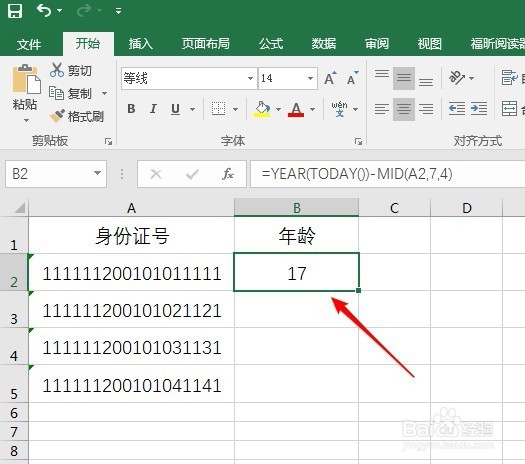Click the 剪切 scissors button
This screenshot has width=525, height=464.
tap(71, 70)
